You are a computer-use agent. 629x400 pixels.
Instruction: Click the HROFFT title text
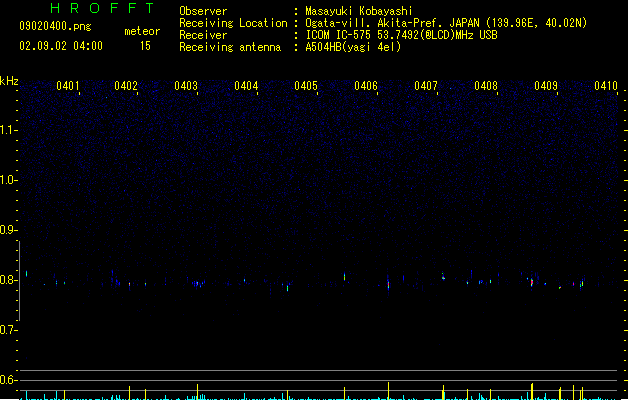tap(102, 8)
